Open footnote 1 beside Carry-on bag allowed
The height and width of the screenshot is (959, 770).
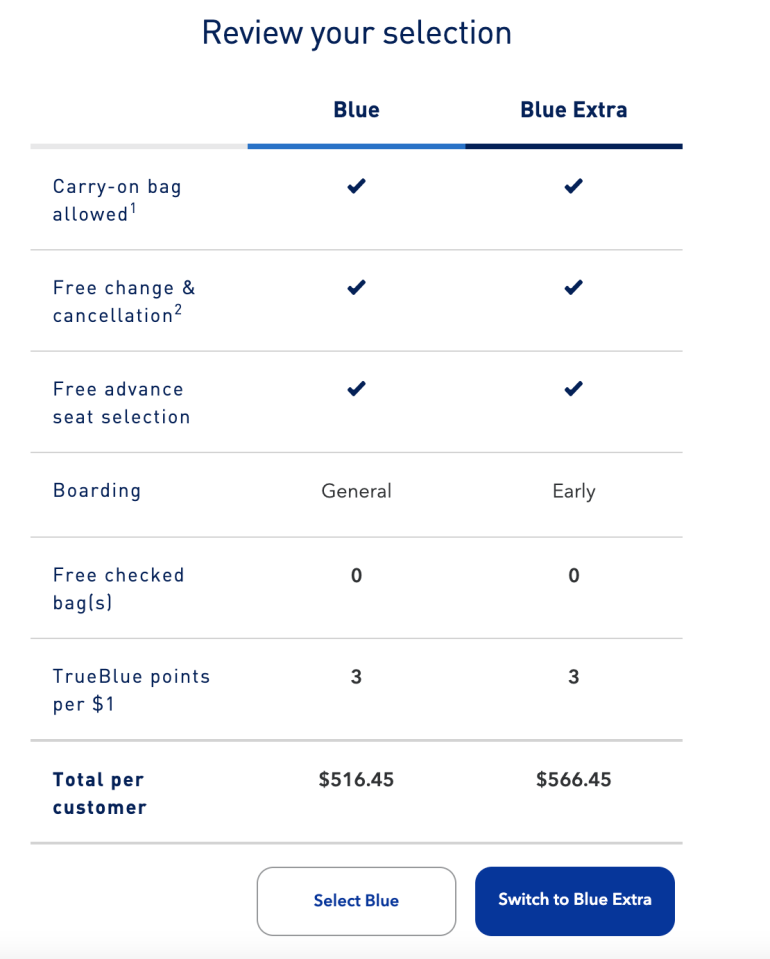(x=132, y=207)
